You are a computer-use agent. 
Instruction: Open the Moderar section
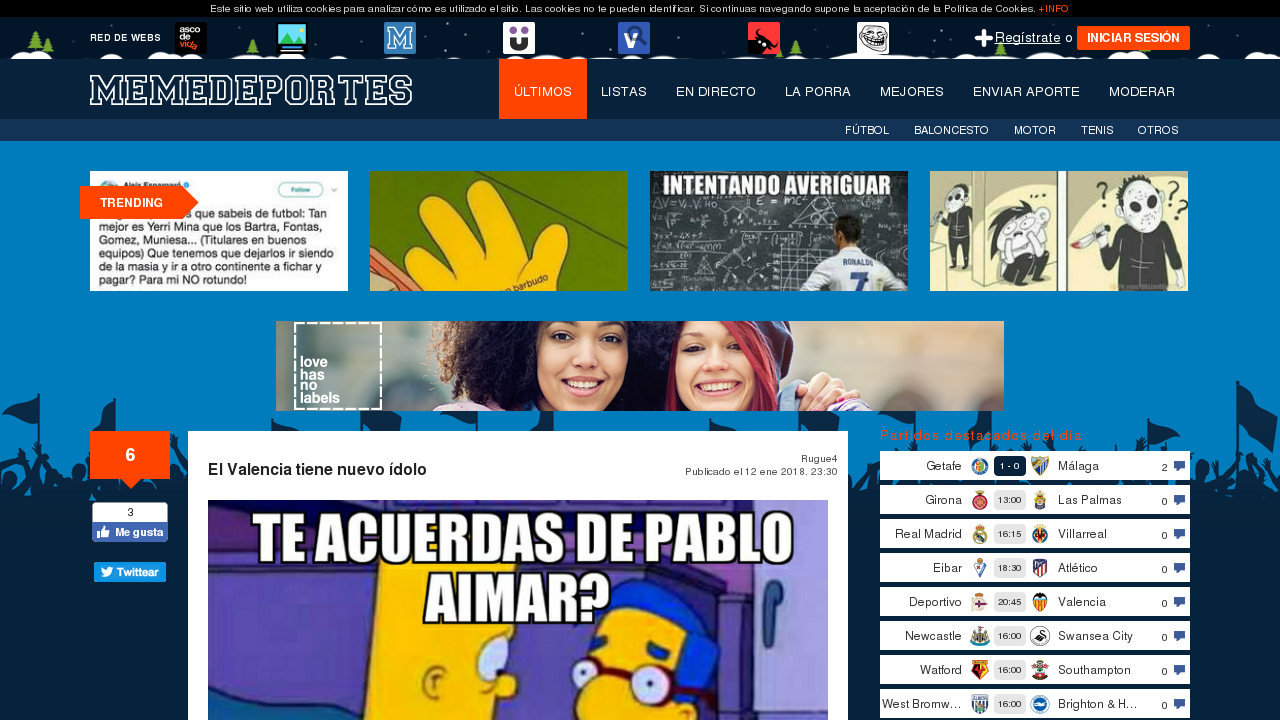(1142, 91)
